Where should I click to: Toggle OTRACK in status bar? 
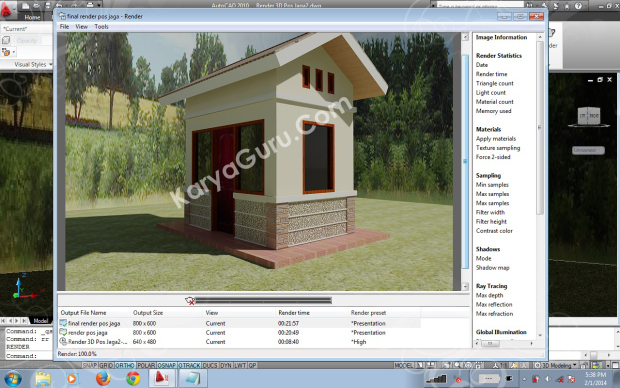[x=189, y=365]
